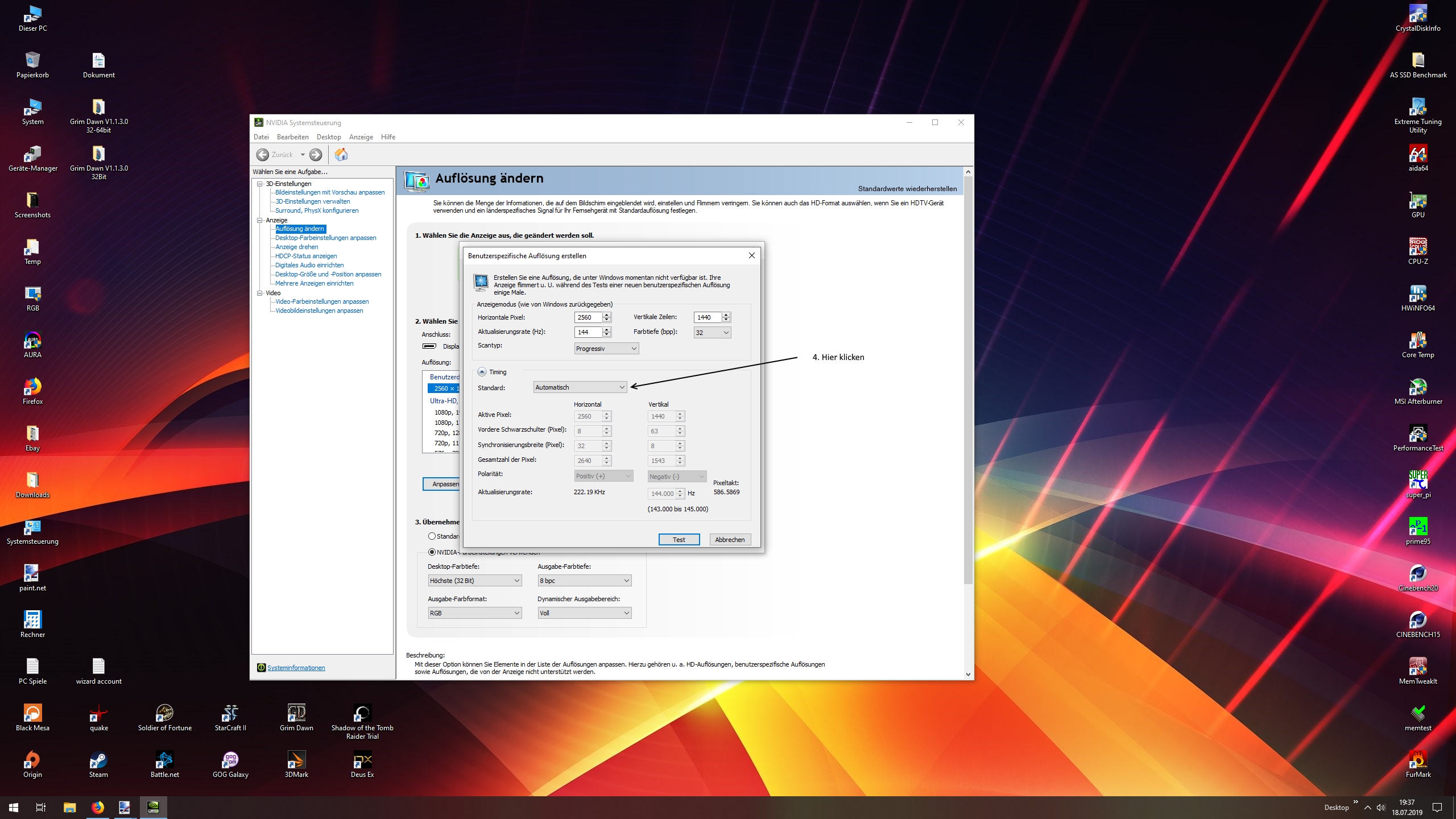Image resolution: width=1456 pixels, height=819 pixels.
Task: Open the 3DMark desktop icon
Action: coord(296,760)
